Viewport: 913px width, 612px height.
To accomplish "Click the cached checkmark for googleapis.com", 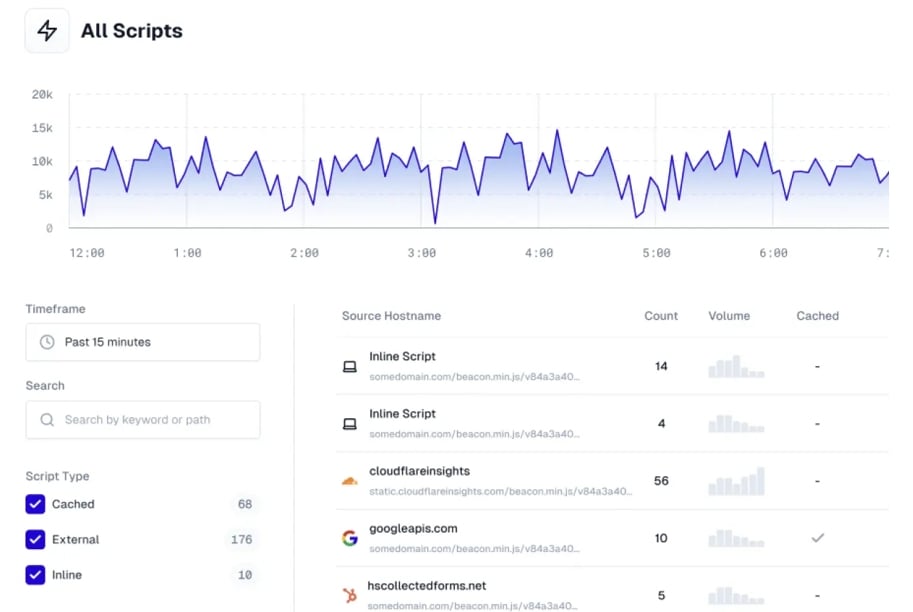I will 818,538.
